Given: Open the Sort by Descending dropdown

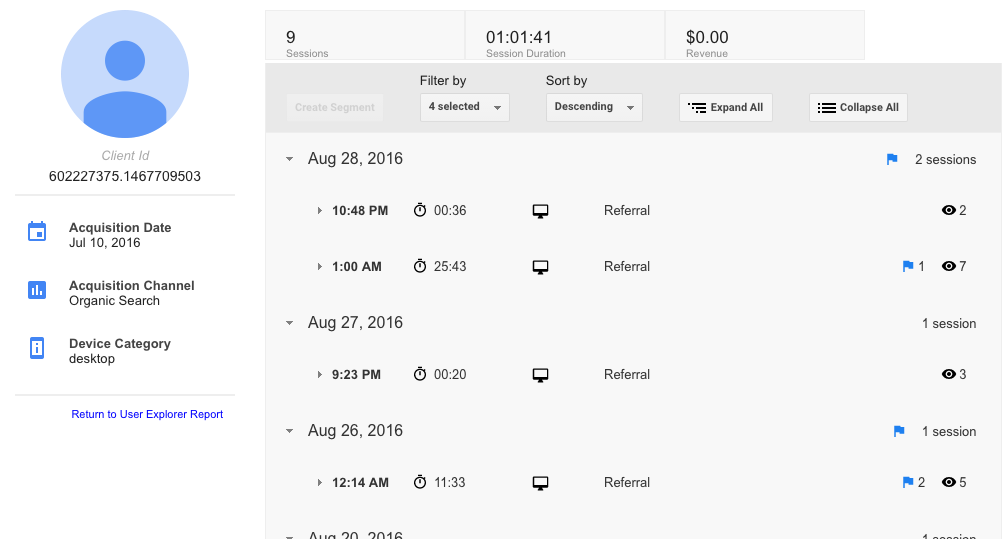Looking at the screenshot, I should click(x=594, y=107).
